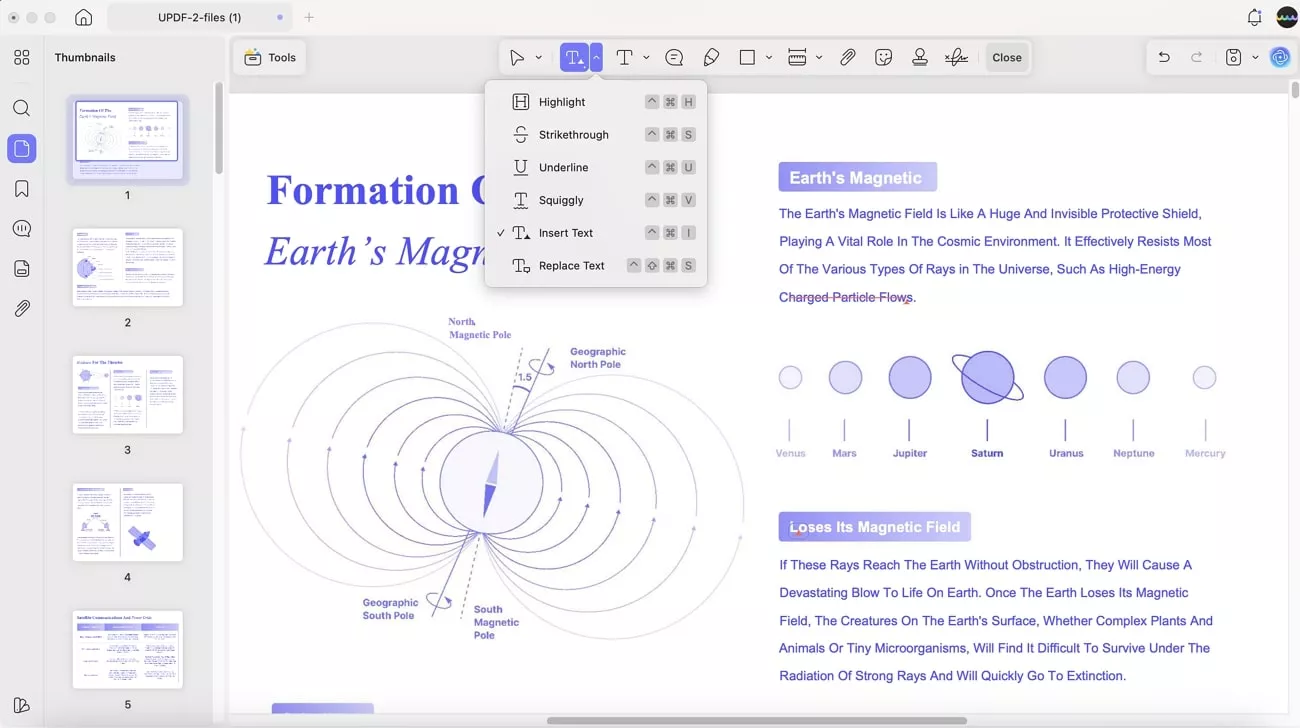
Task: Choose the stamp tool in toolbar
Action: click(x=920, y=58)
